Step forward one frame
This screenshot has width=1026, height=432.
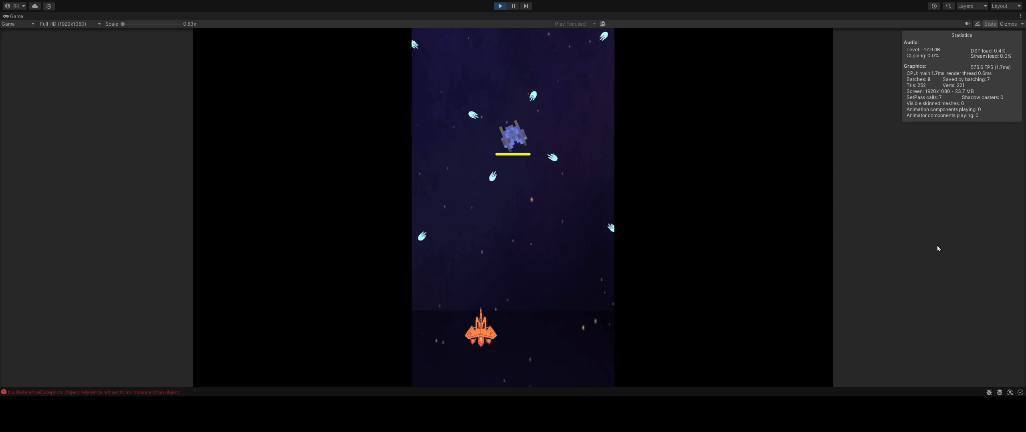526,6
